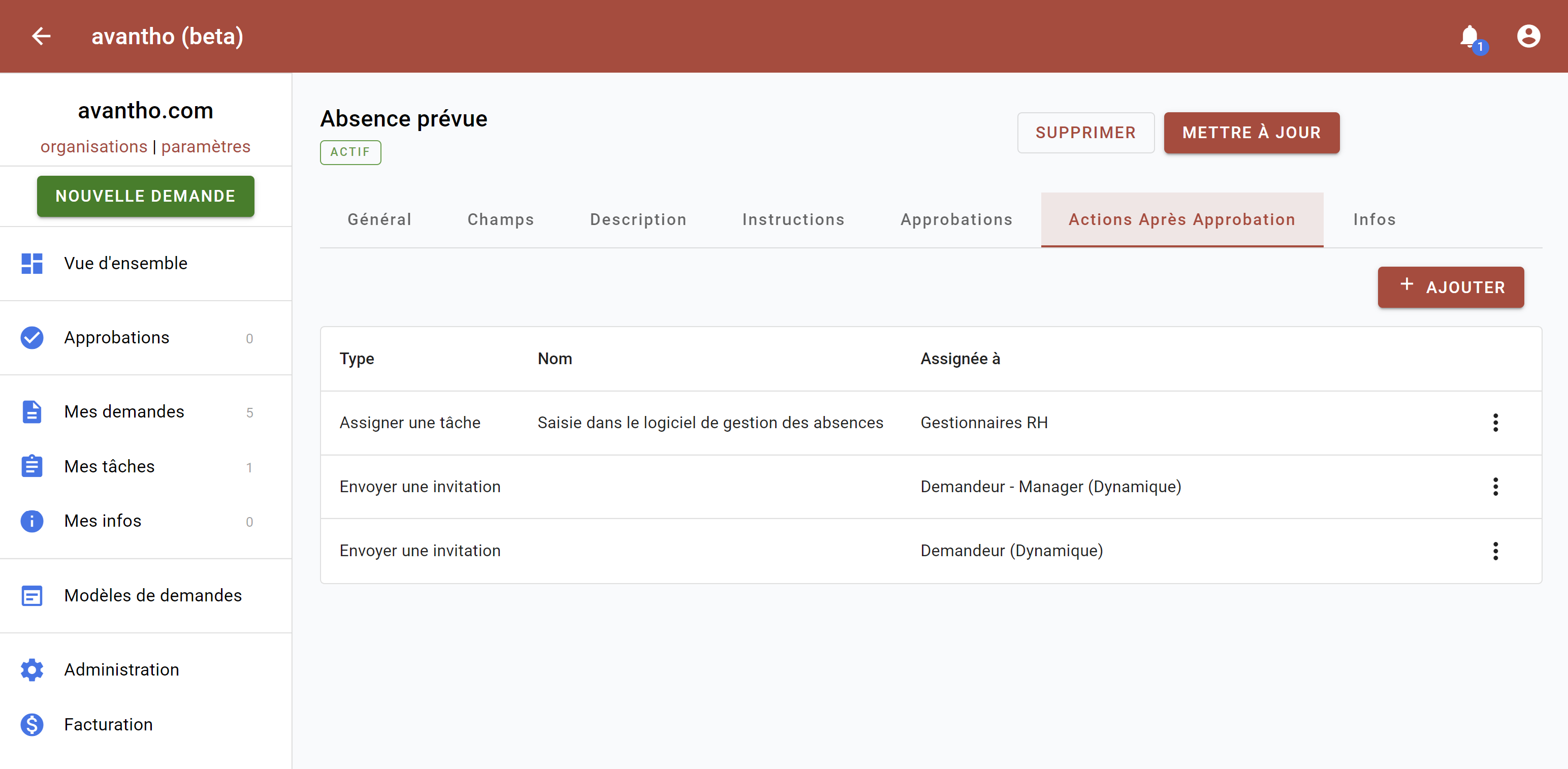The height and width of the screenshot is (769, 1568).
Task: Click the 'Absence prévue' heading
Action: pos(404,119)
